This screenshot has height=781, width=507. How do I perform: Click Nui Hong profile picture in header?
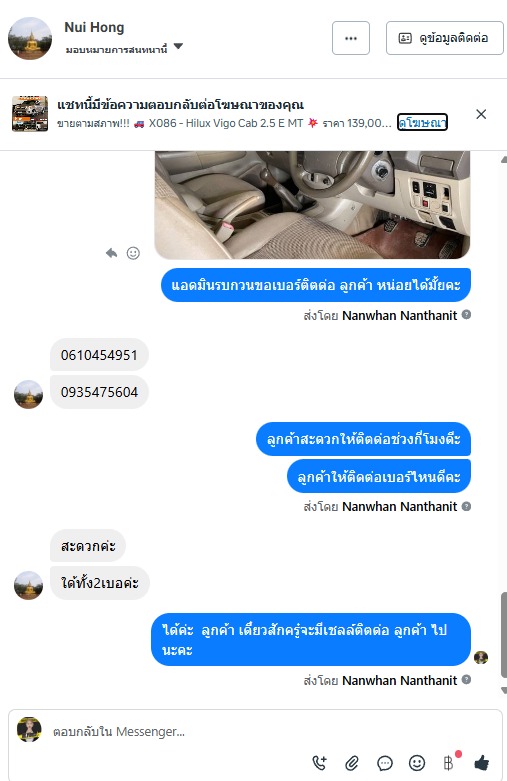[30, 38]
